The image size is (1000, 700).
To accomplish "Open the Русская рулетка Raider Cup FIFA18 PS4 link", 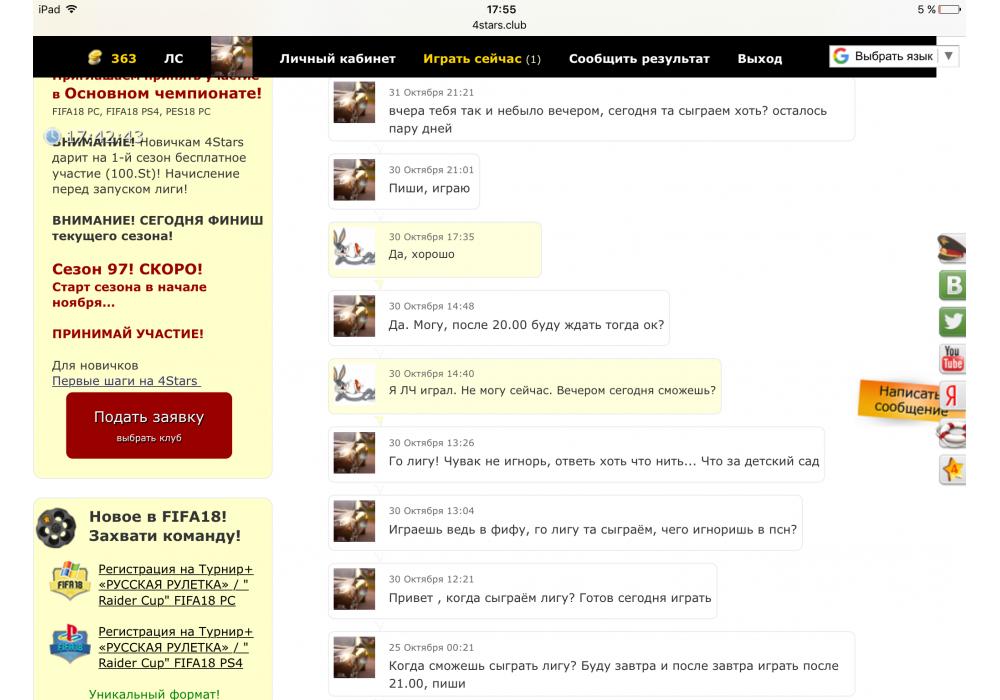I will (x=175, y=647).
